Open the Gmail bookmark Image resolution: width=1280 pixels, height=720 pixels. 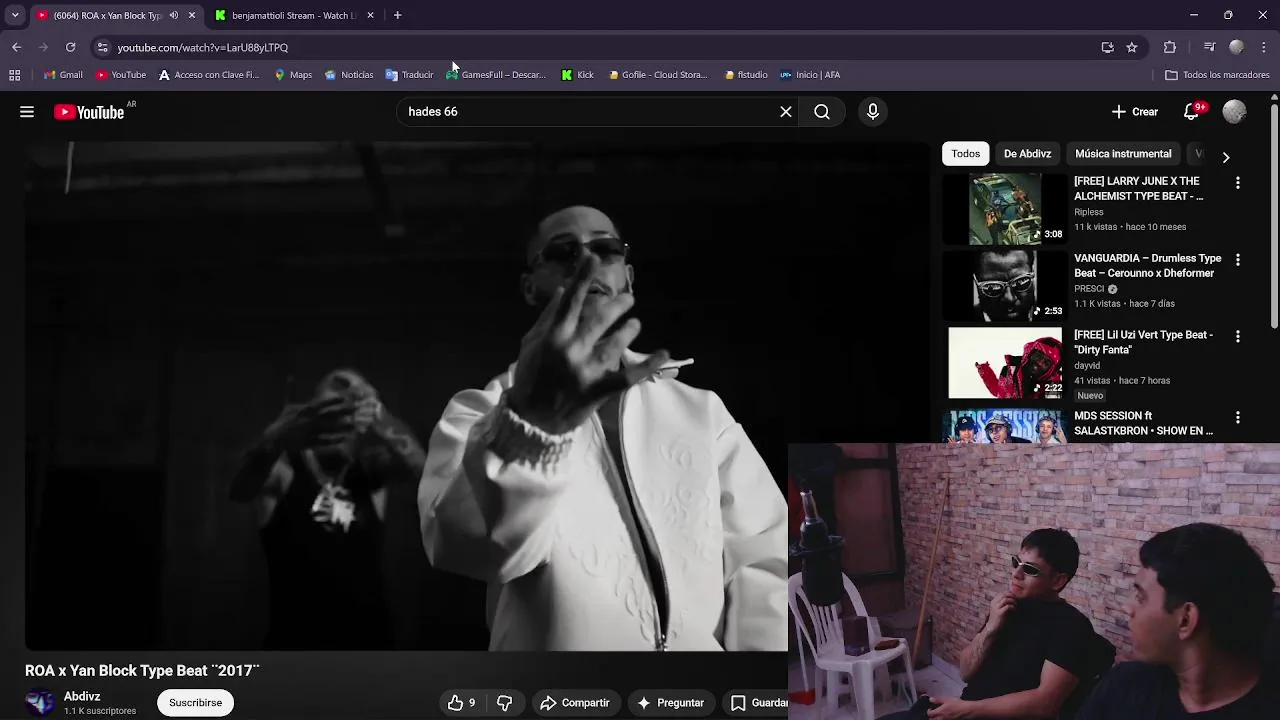coord(63,75)
